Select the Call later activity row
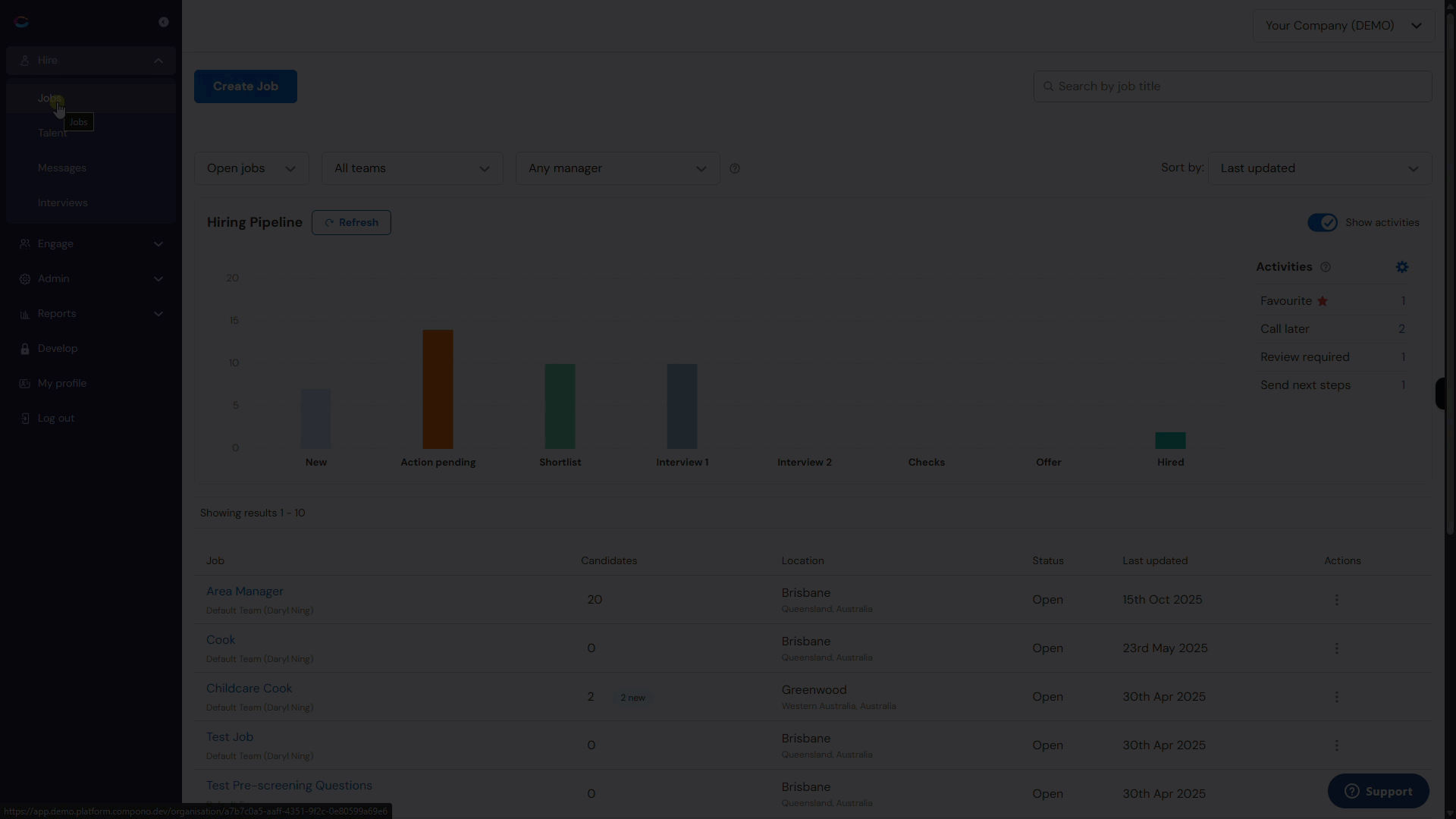Viewport: 1456px width, 819px height. [x=1332, y=329]
